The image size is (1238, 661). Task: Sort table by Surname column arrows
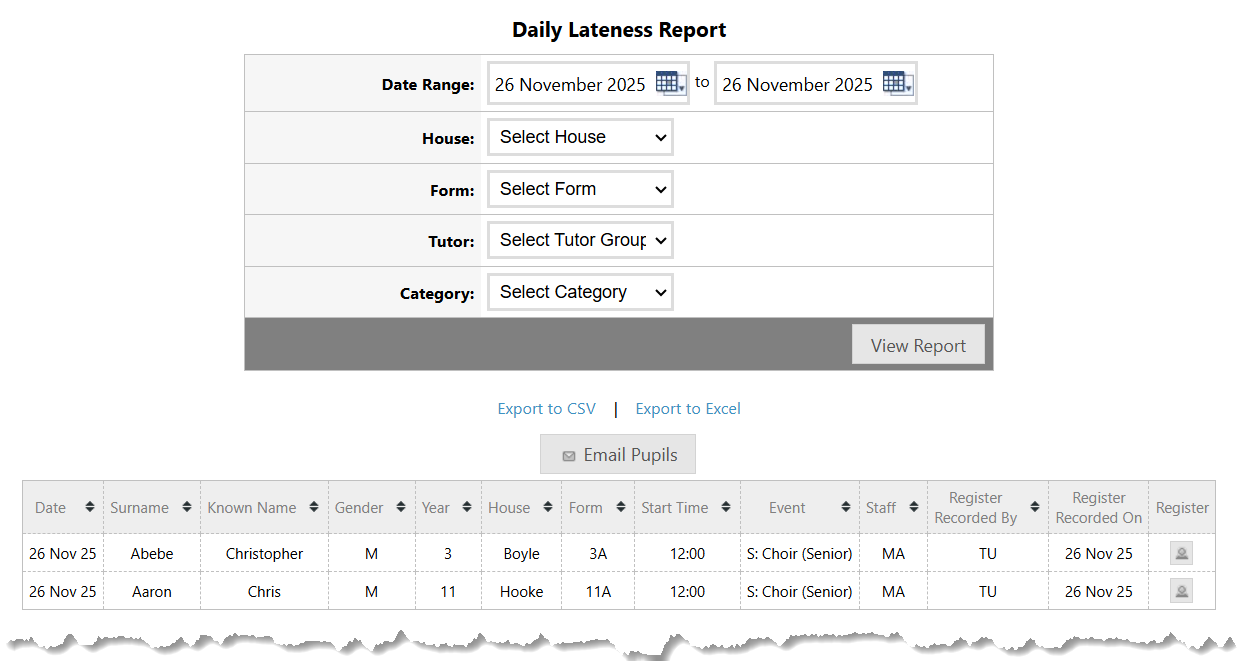(187, 507)
